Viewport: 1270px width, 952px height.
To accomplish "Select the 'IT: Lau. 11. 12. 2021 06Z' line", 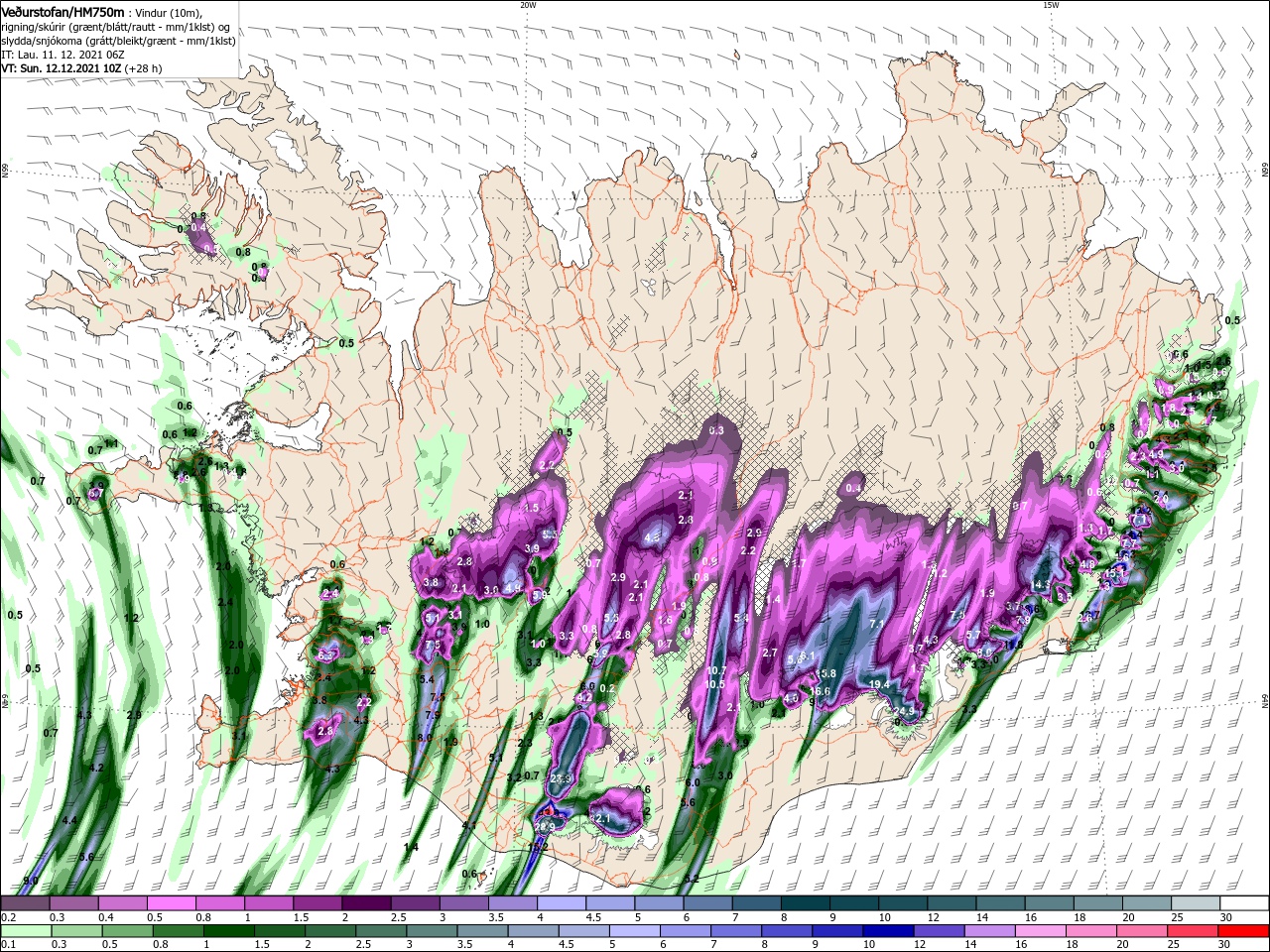I will [63, 54].
